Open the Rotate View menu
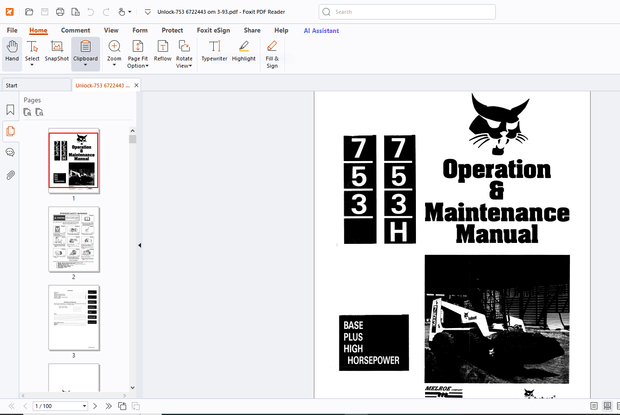Image resolution: width=620 pixels, height=415 pixels. pos(184,54)
